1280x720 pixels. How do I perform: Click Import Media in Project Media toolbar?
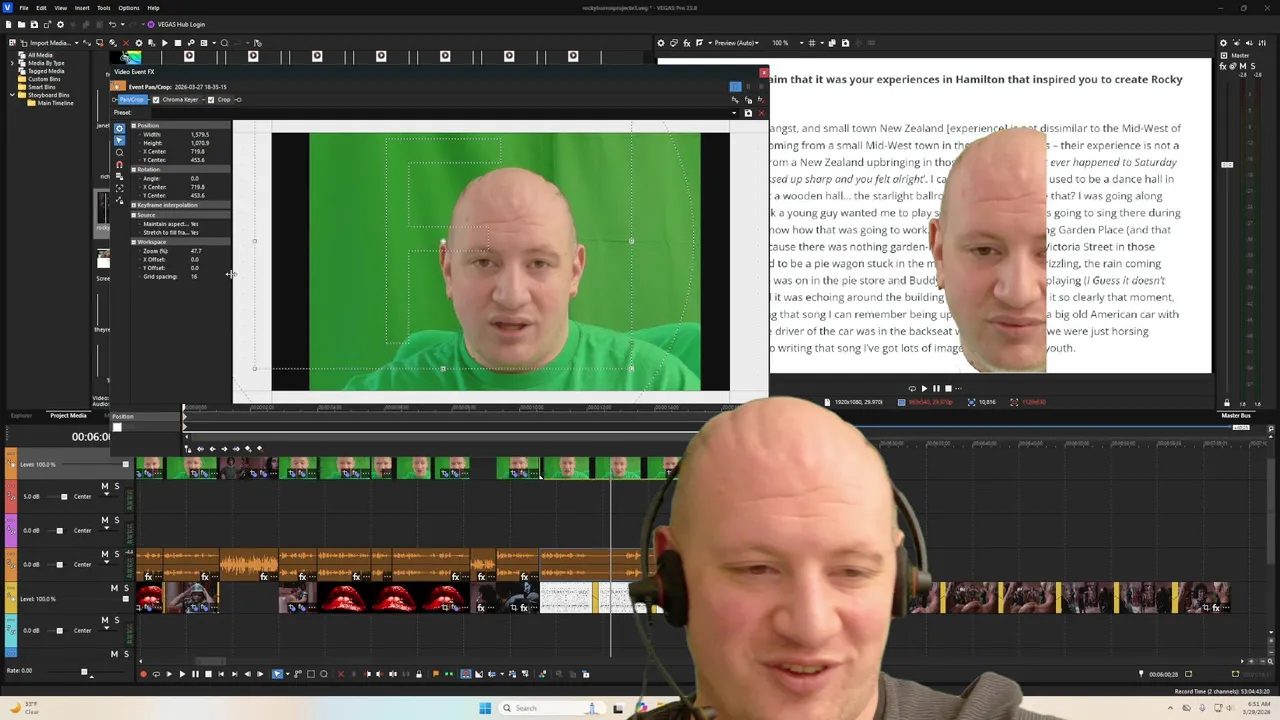pos(47,43)
